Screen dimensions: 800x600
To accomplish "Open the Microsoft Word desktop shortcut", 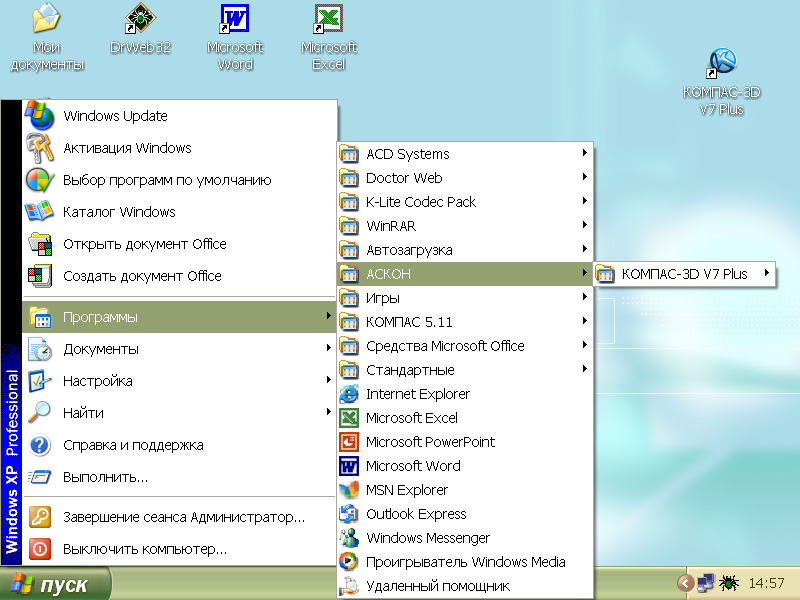I will 235,37.
